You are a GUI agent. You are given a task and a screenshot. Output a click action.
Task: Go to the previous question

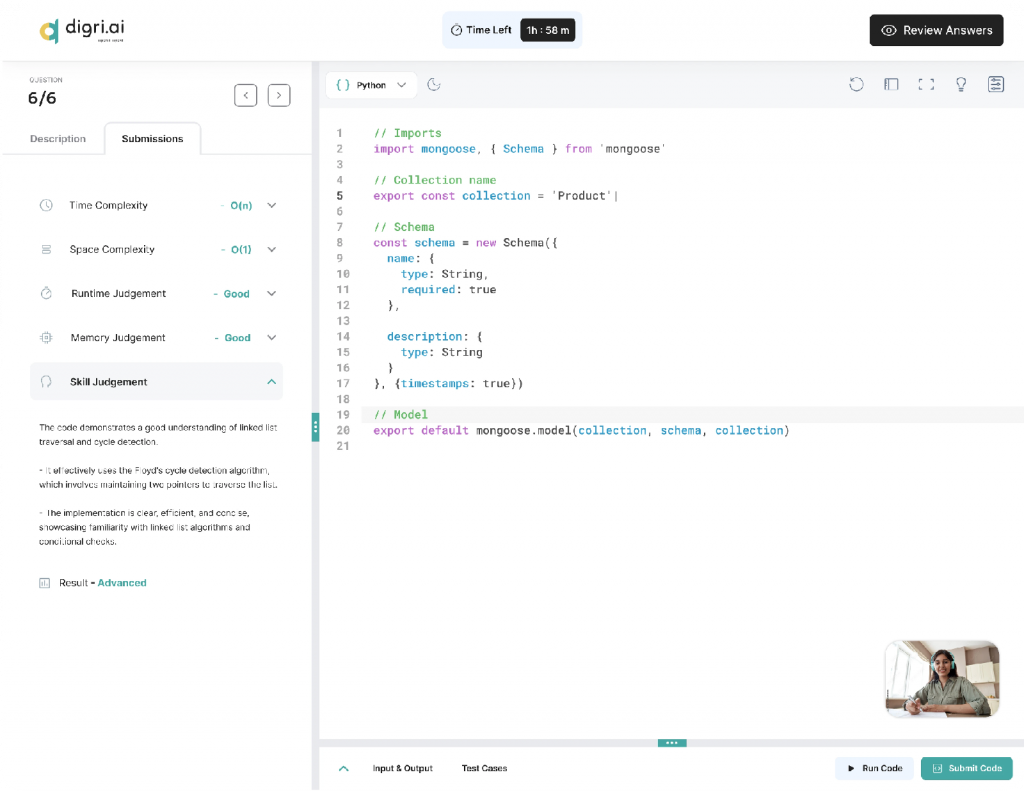tap(246, 95)
